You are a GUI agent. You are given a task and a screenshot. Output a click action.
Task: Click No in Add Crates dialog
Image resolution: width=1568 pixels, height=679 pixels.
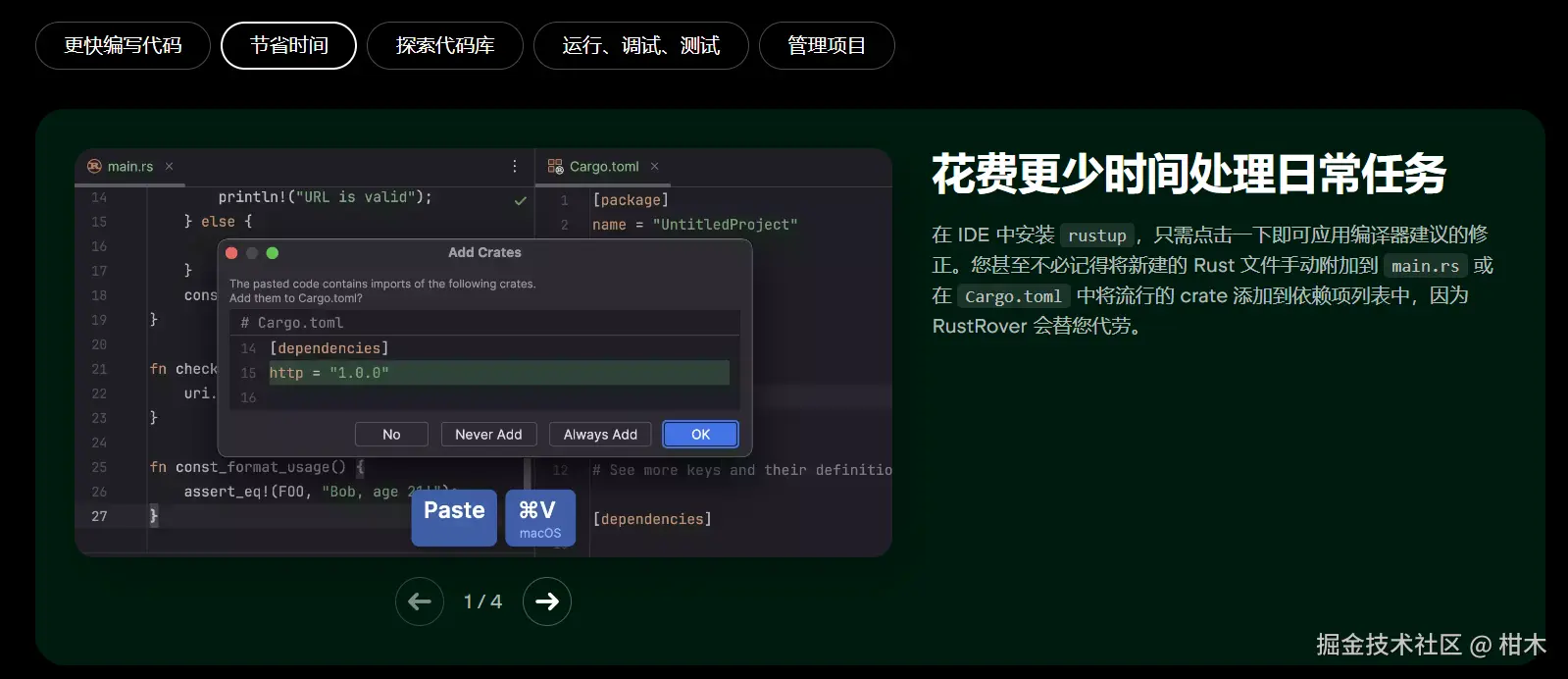coord(391,435)
